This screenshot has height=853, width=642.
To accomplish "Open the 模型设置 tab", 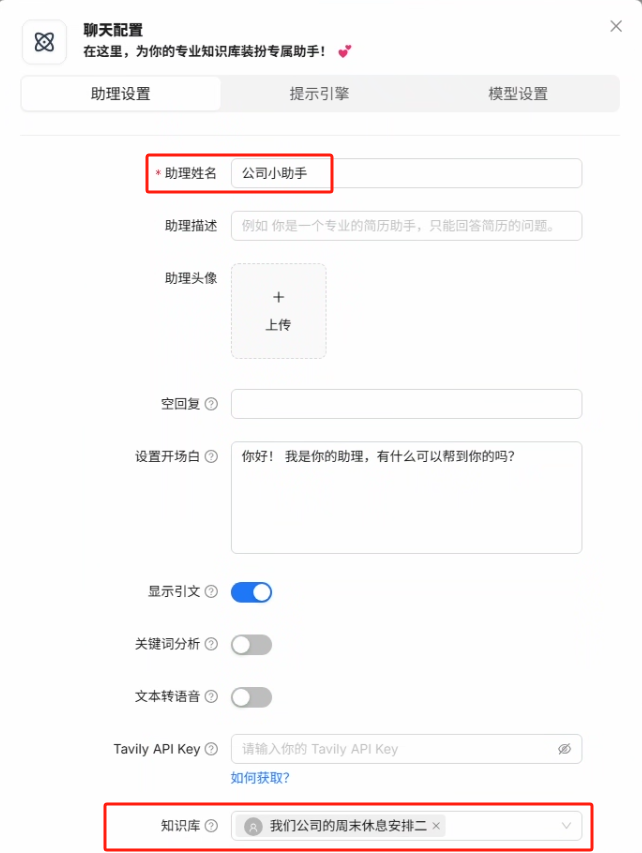I will 518,94.
